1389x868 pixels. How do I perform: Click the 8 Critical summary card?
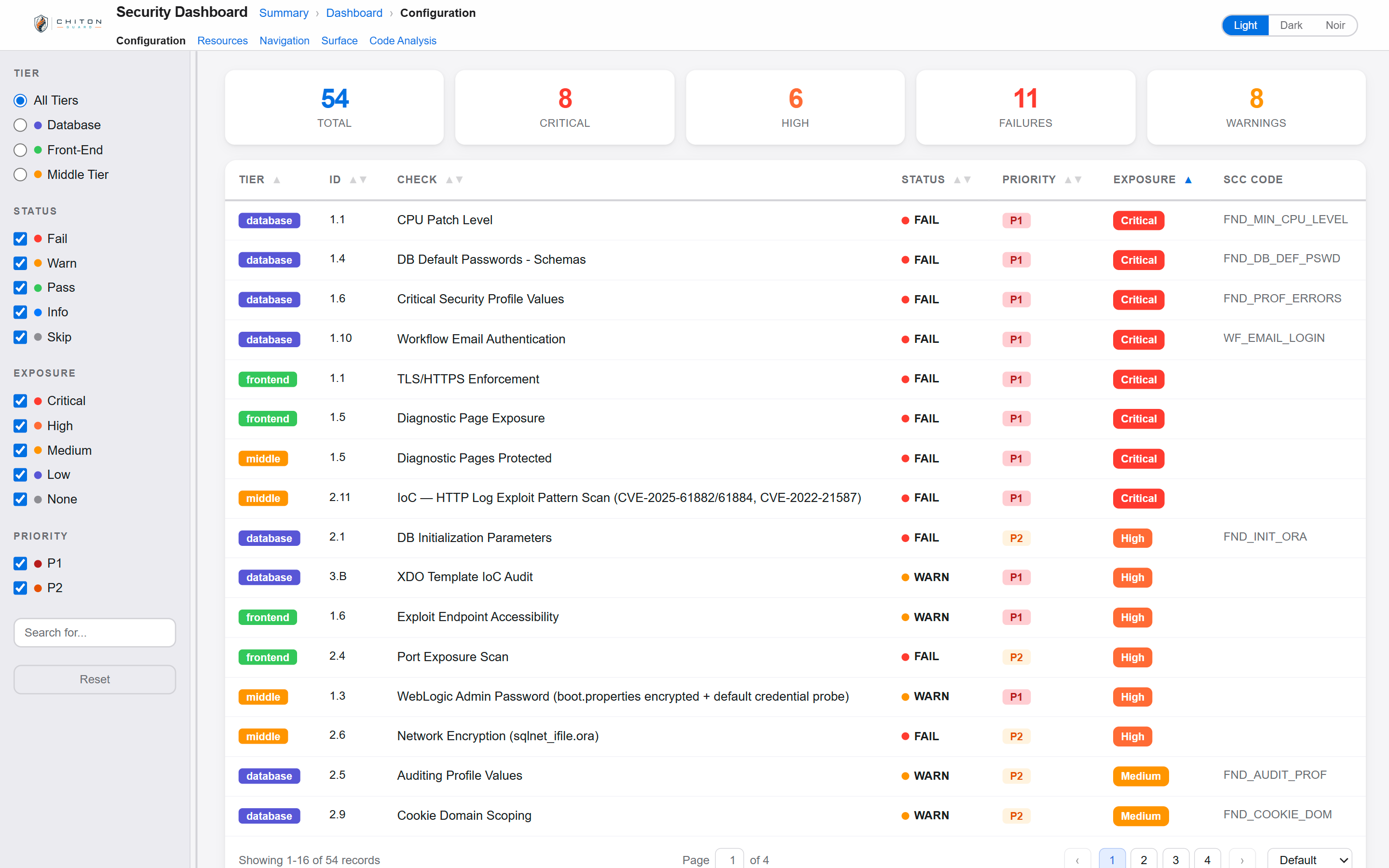565,108
